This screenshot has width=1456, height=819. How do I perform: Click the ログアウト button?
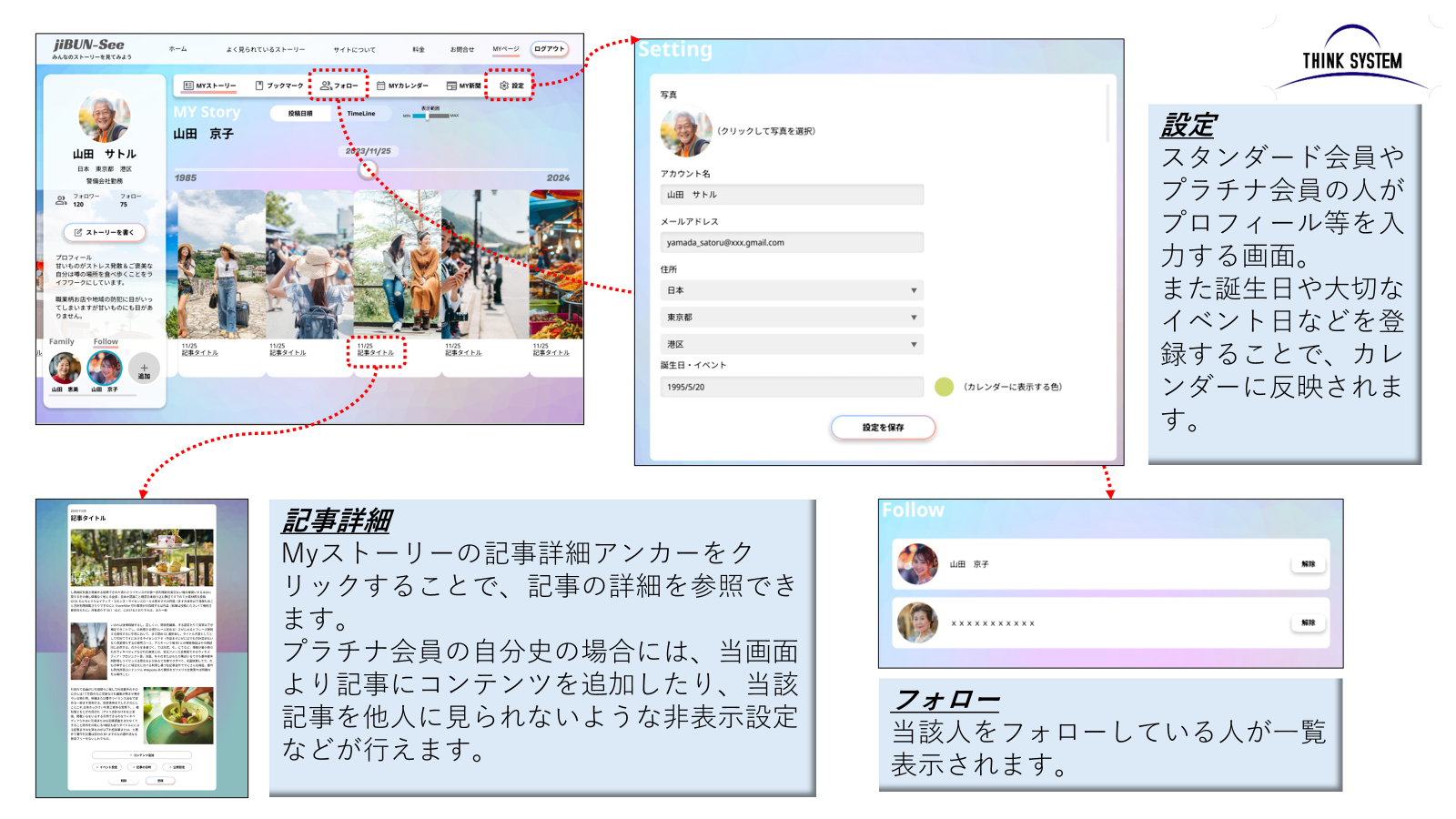[550, 49]
